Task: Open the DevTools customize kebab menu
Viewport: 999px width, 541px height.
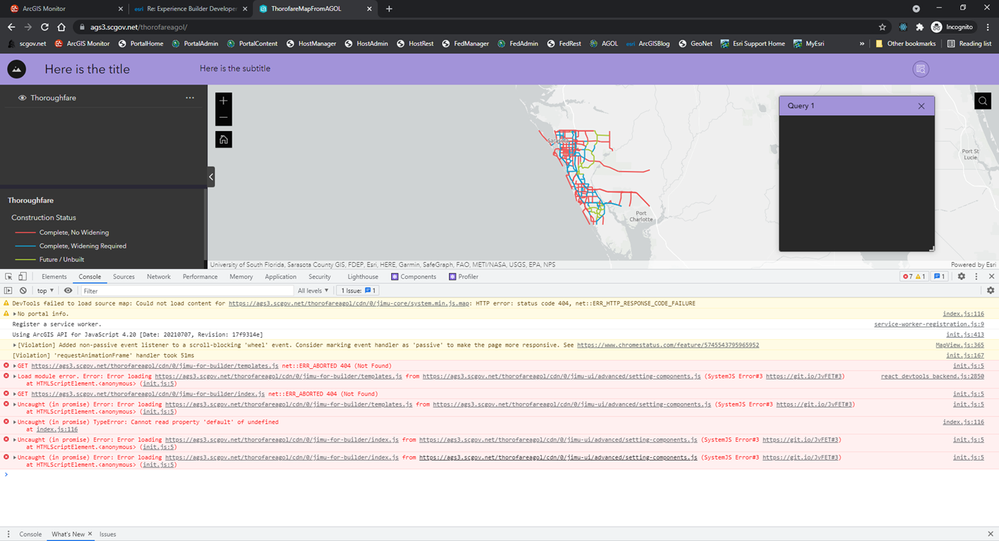Action: (x=976, y=277)
